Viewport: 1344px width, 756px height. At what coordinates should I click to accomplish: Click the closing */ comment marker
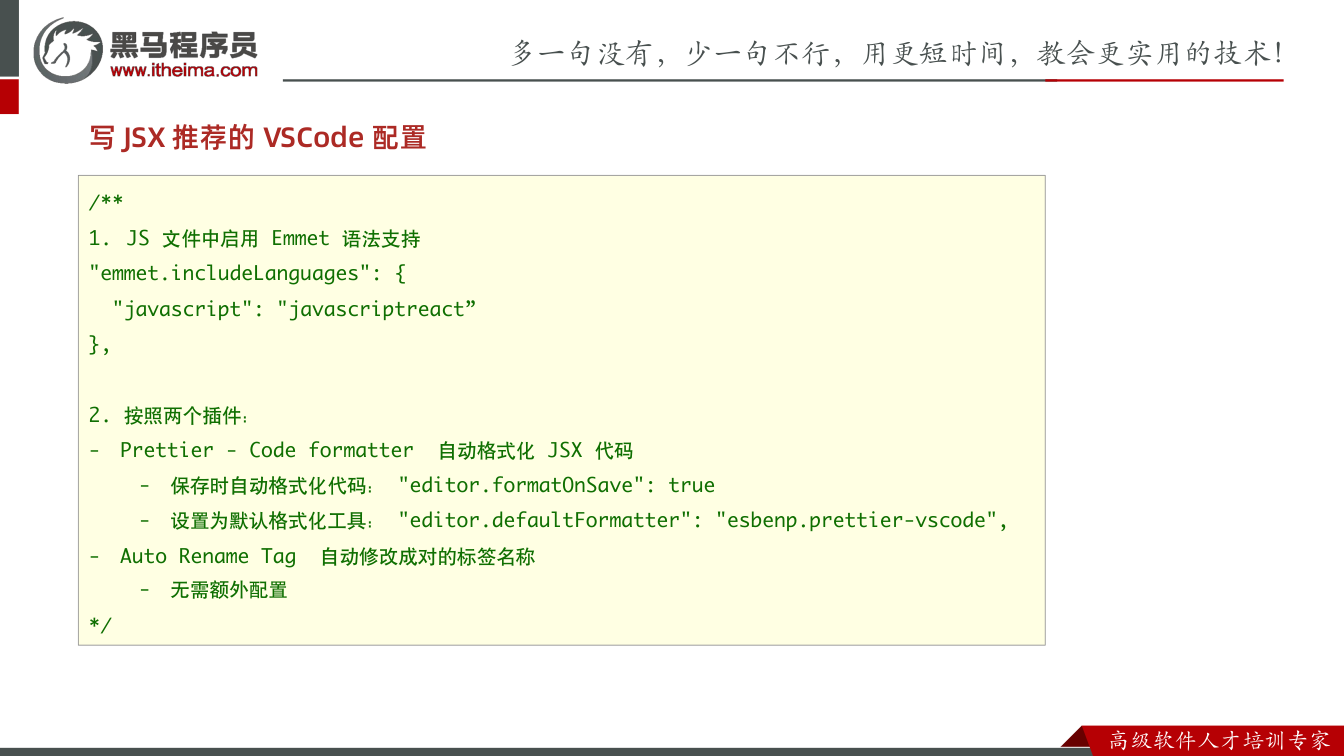point(100,625)
